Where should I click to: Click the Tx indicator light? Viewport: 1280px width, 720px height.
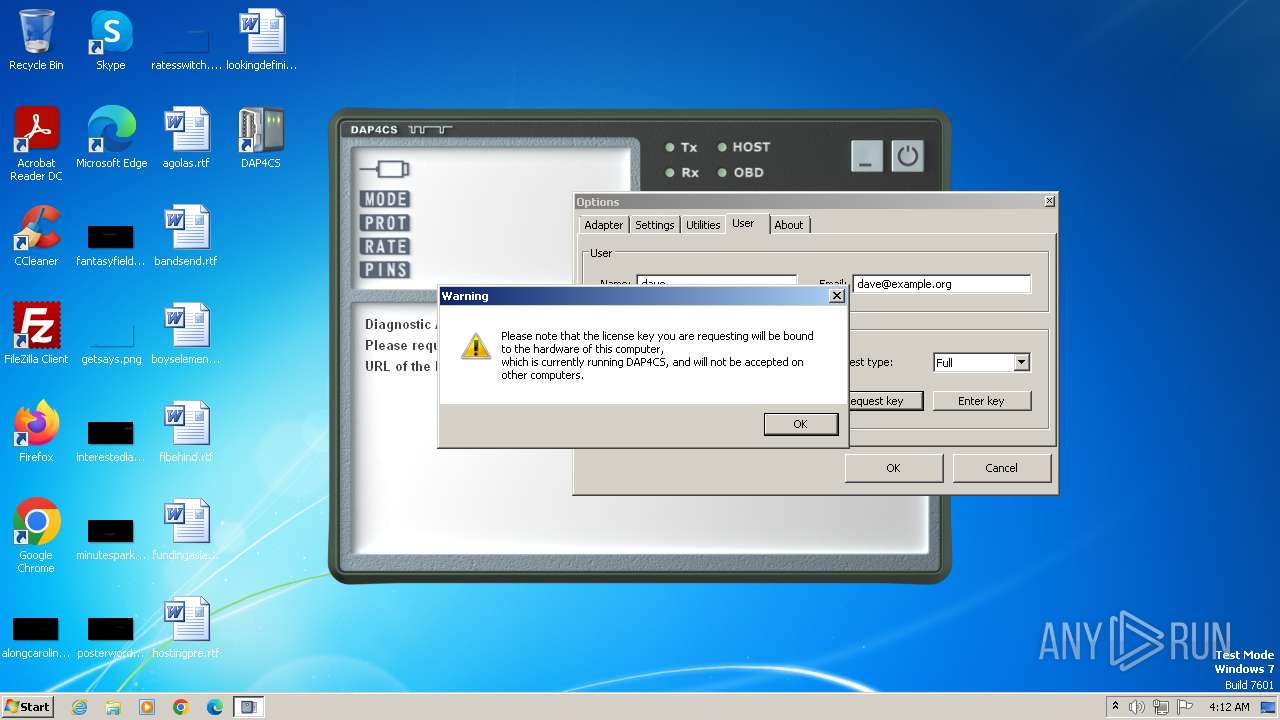tap(670, 147)
